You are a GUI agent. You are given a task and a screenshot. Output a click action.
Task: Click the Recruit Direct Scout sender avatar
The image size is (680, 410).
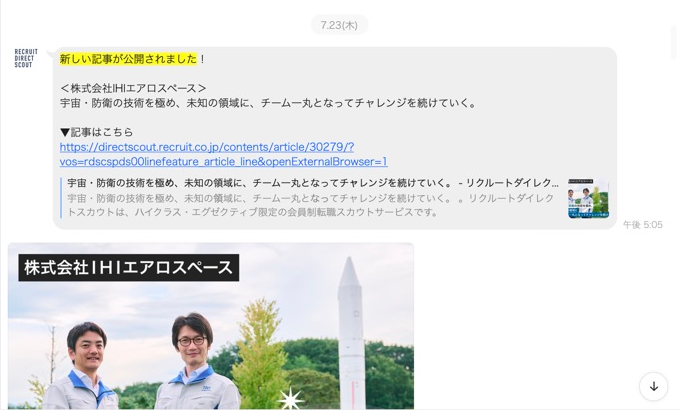click(26, 58)
